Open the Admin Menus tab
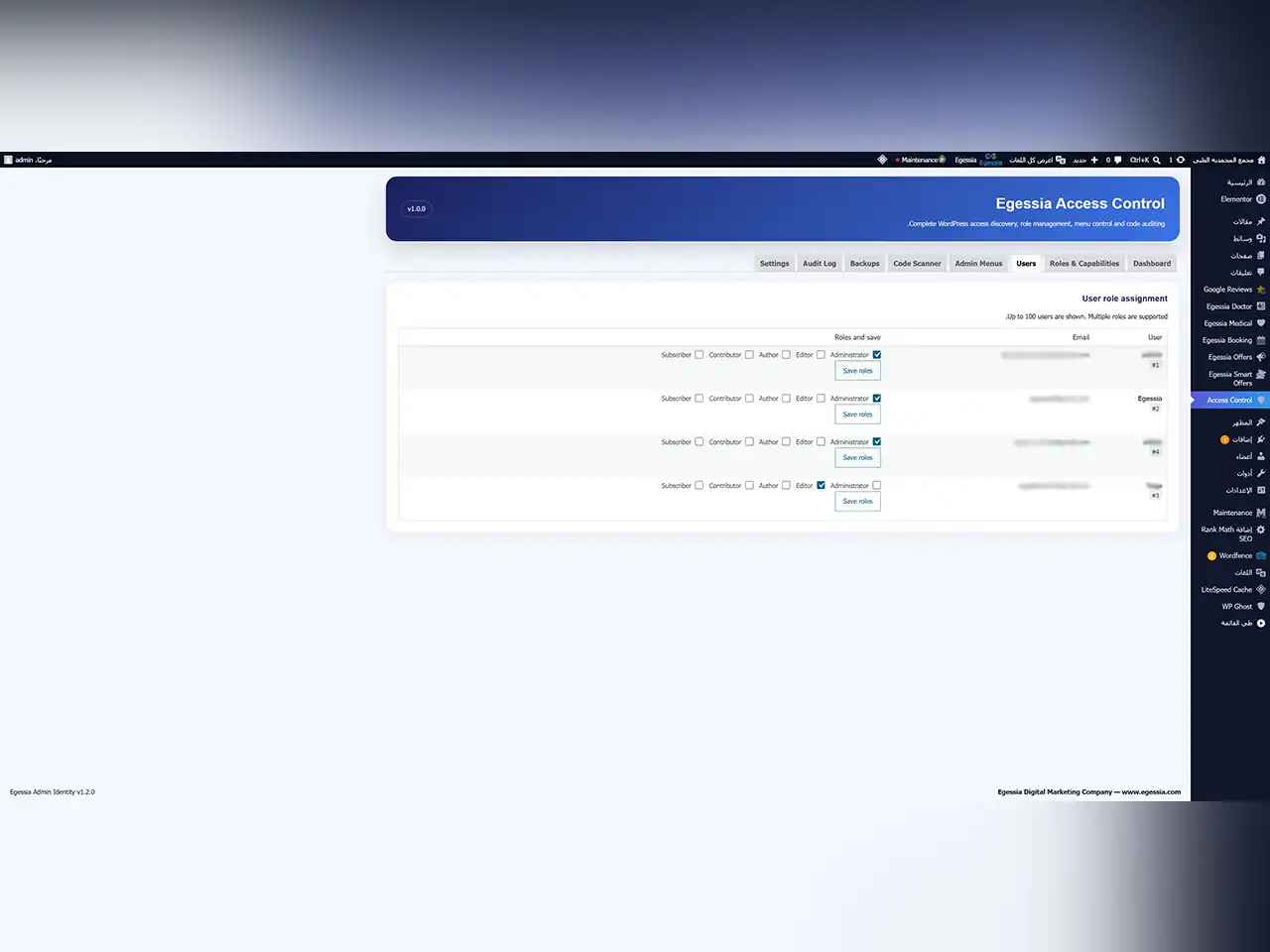 tap(978, 264)
